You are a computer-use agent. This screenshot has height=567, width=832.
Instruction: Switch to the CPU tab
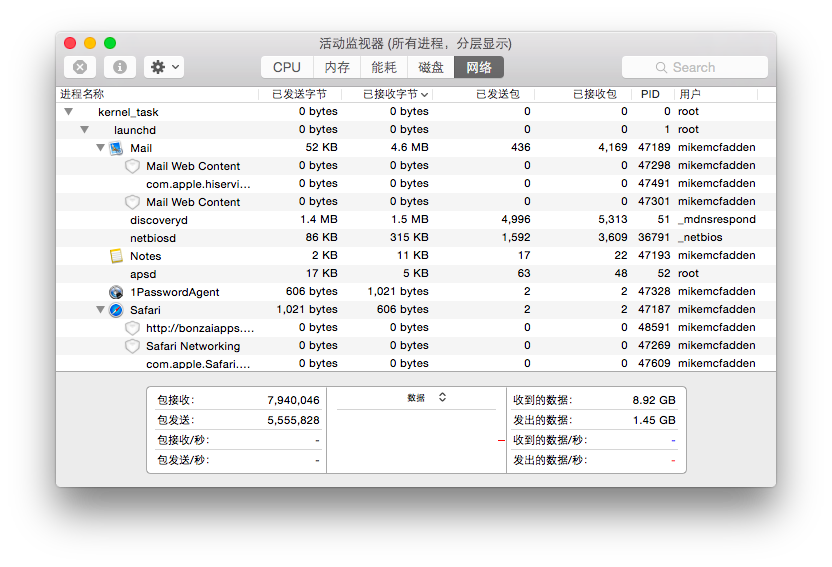(287, 67)
